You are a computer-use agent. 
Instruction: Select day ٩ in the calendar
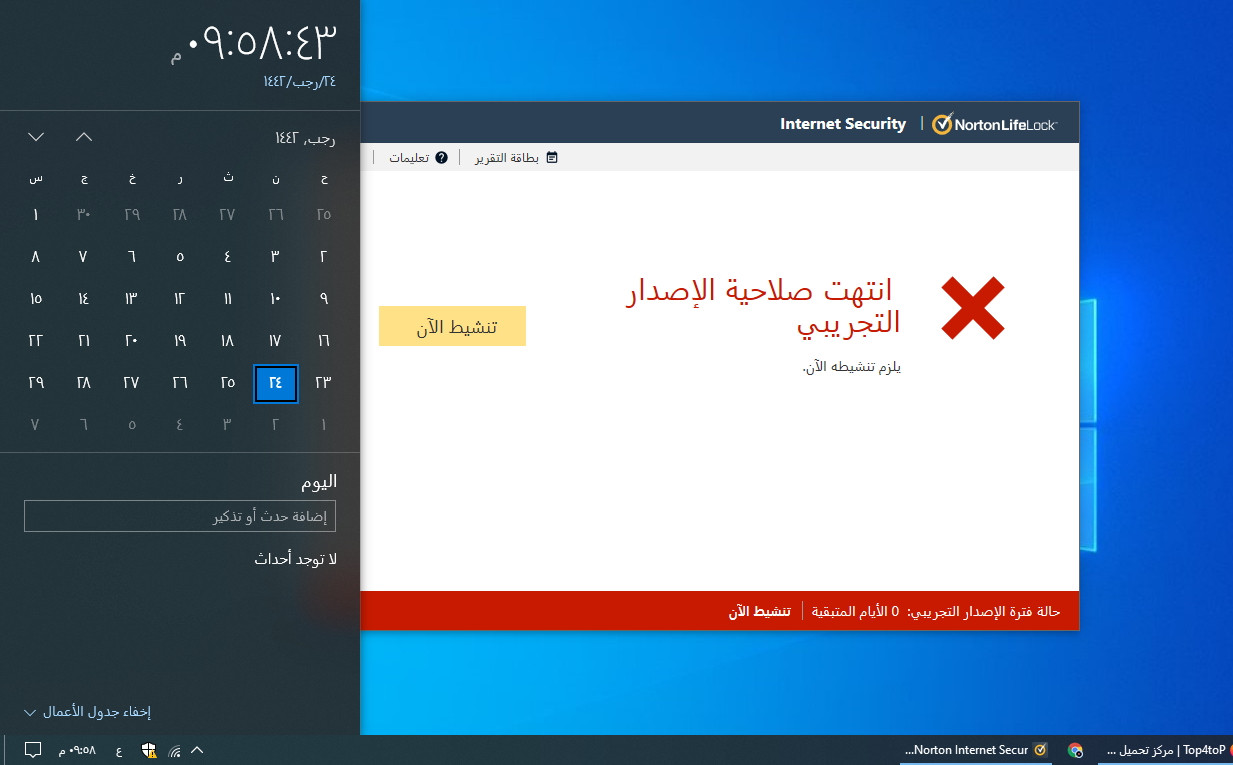click(x=323, y=298)
